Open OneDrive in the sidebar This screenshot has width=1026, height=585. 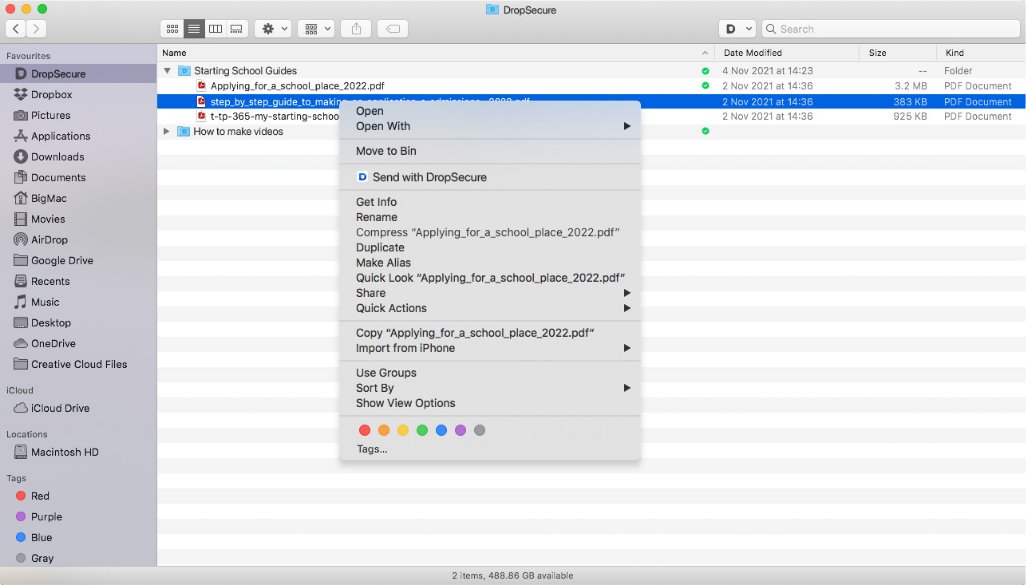(78, 344)
